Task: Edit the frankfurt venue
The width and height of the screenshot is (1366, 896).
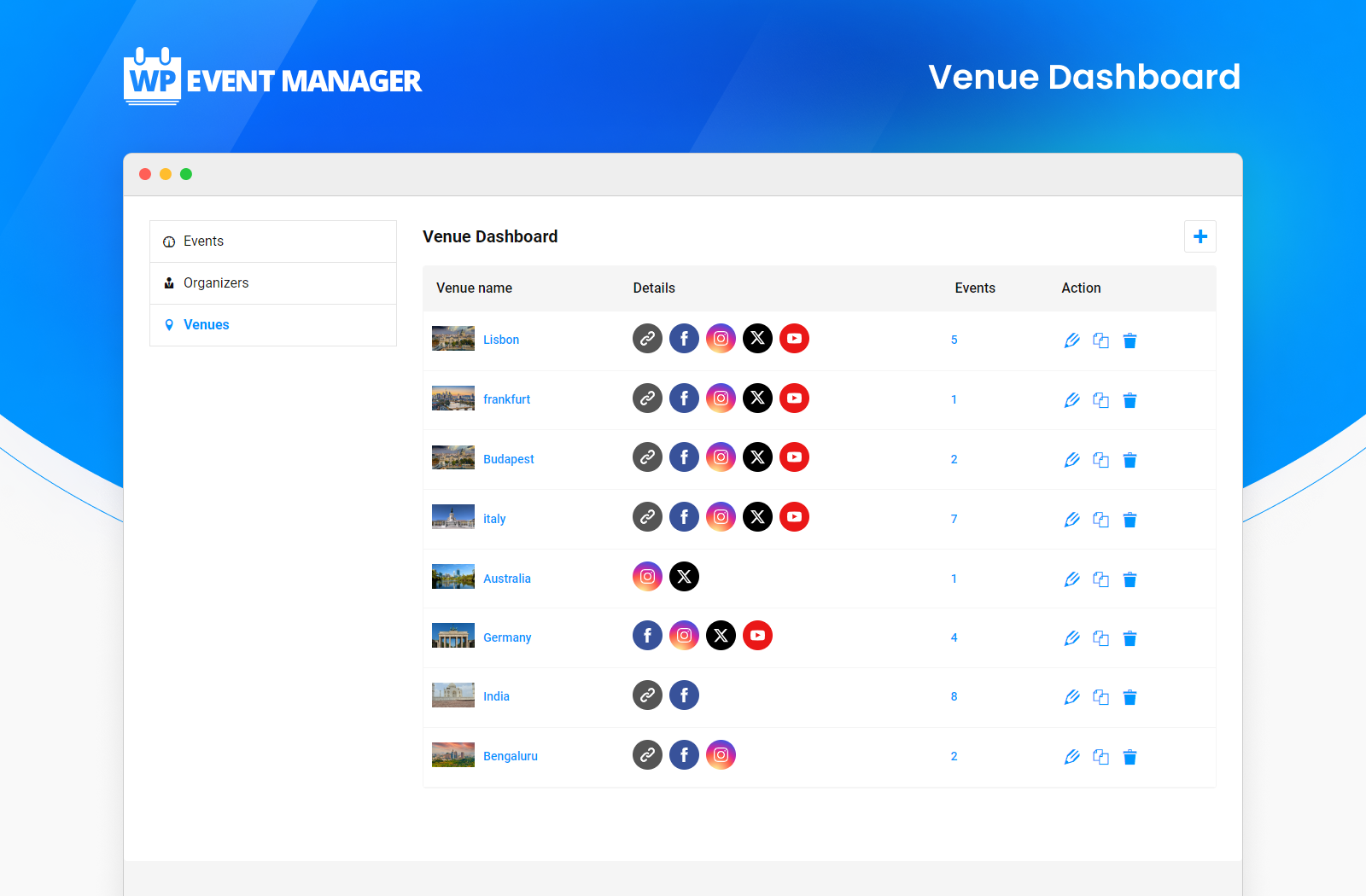Action: pos(1072,400)
